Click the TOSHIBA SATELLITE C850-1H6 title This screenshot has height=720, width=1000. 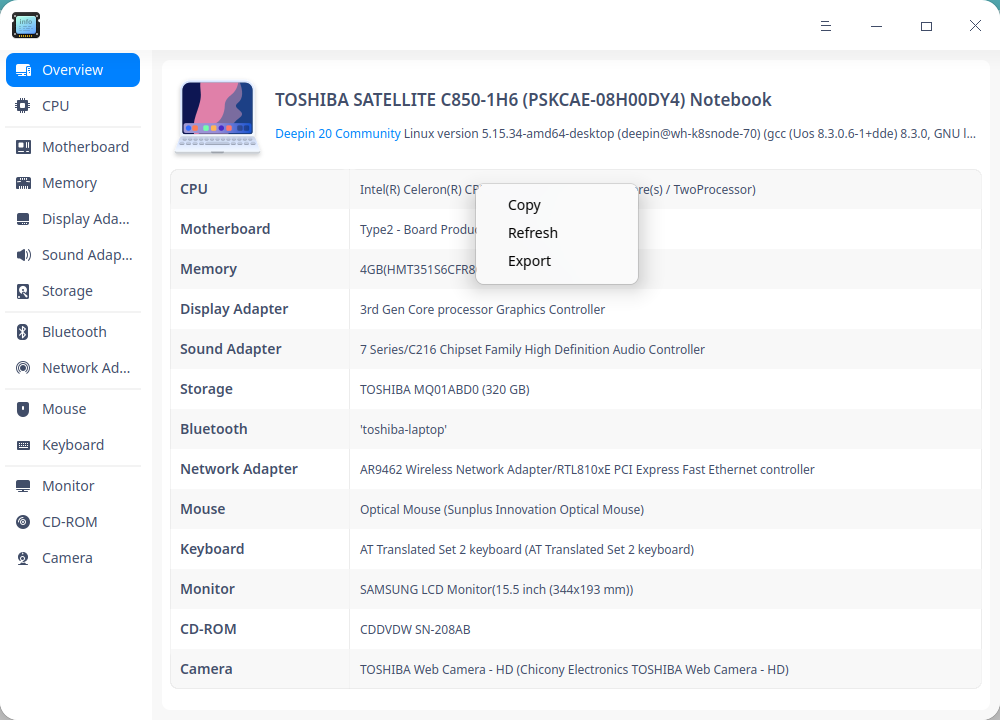(523, 100)
